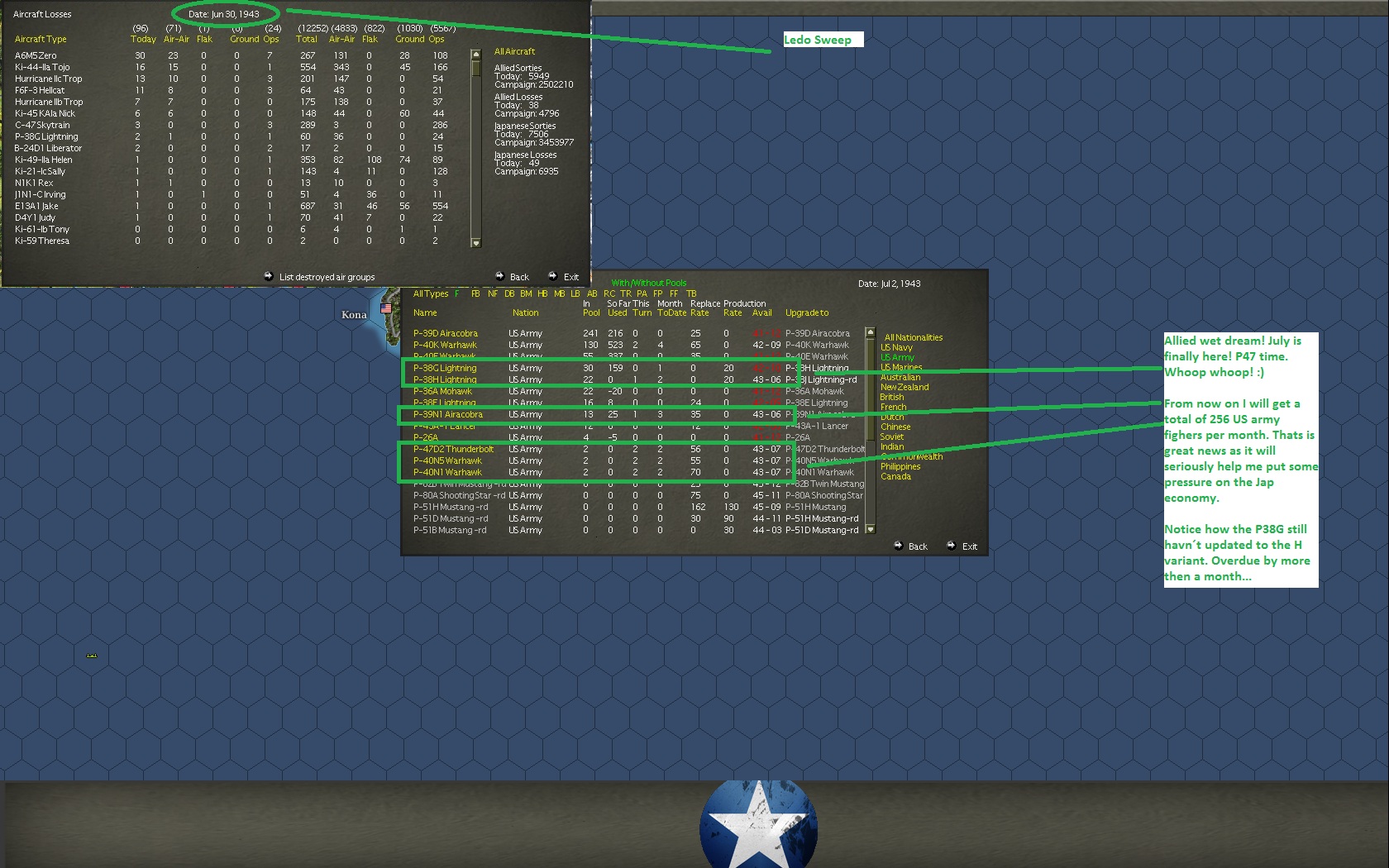Select the Ki-44-IIa Tojo row
The width and height of the screenshot is (1389, 868).
(231, 67)
